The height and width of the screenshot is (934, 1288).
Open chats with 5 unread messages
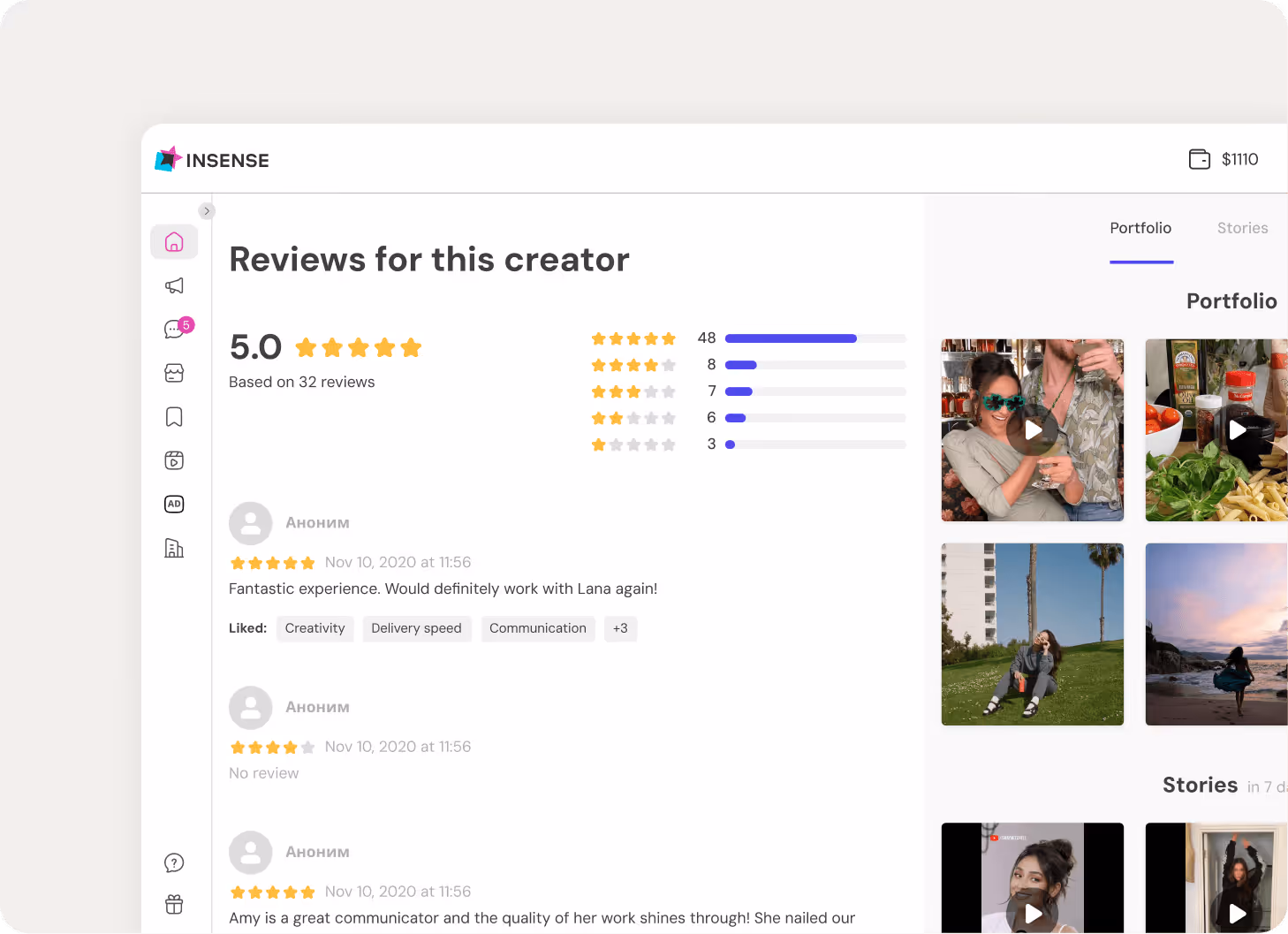point(174,329)
